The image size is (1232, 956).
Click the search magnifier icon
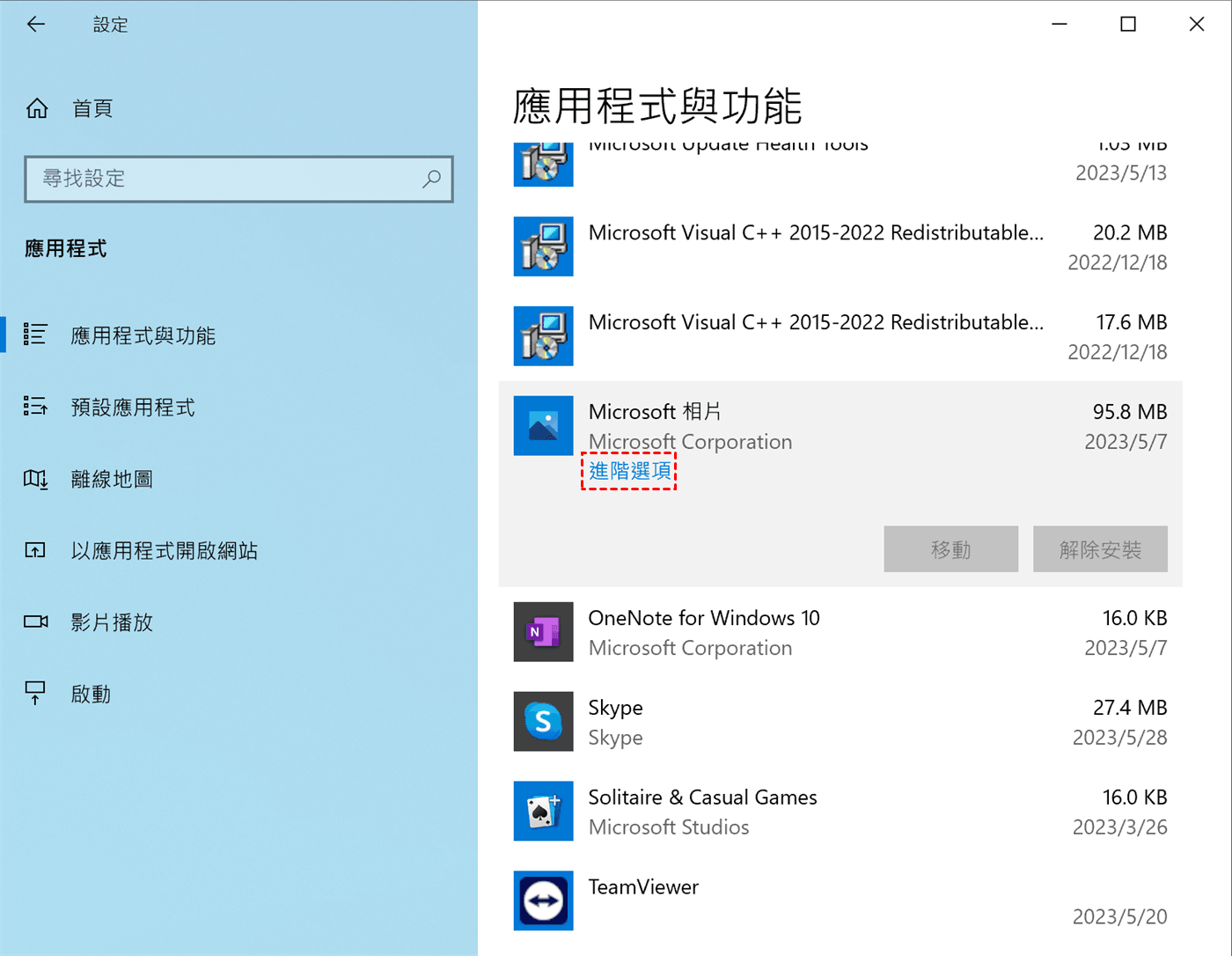click(431, 179)
